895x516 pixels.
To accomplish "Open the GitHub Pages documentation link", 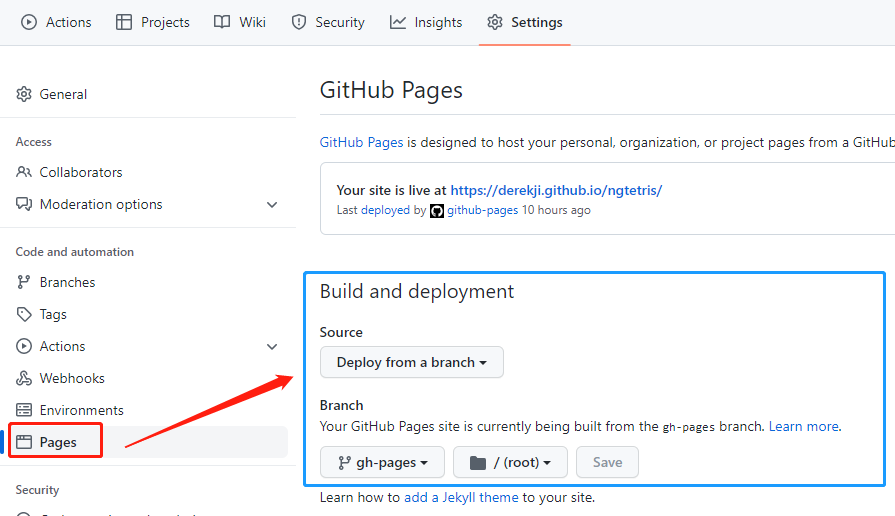I will point(361,142).
